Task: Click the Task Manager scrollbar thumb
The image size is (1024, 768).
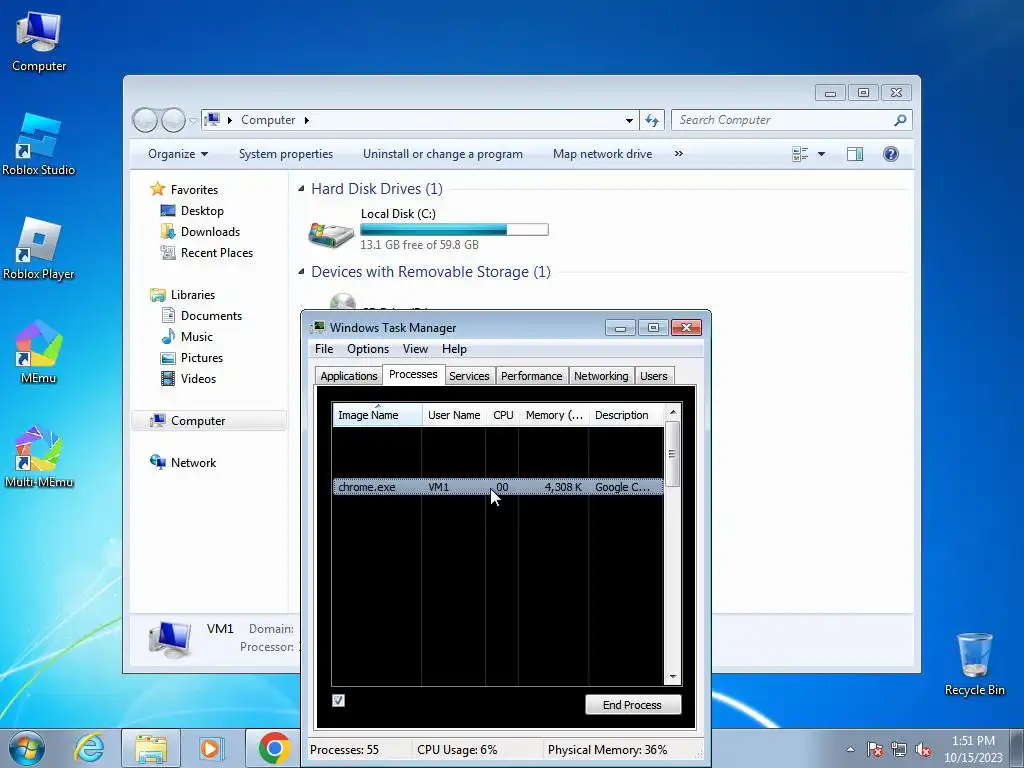Action: pos(672,454)
